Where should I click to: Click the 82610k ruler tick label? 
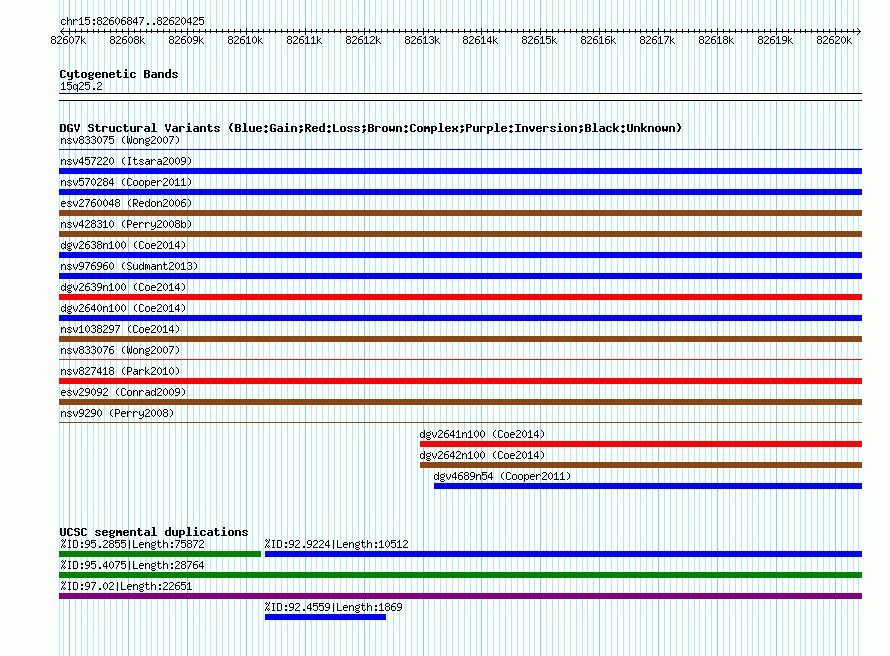click(245, 40)
